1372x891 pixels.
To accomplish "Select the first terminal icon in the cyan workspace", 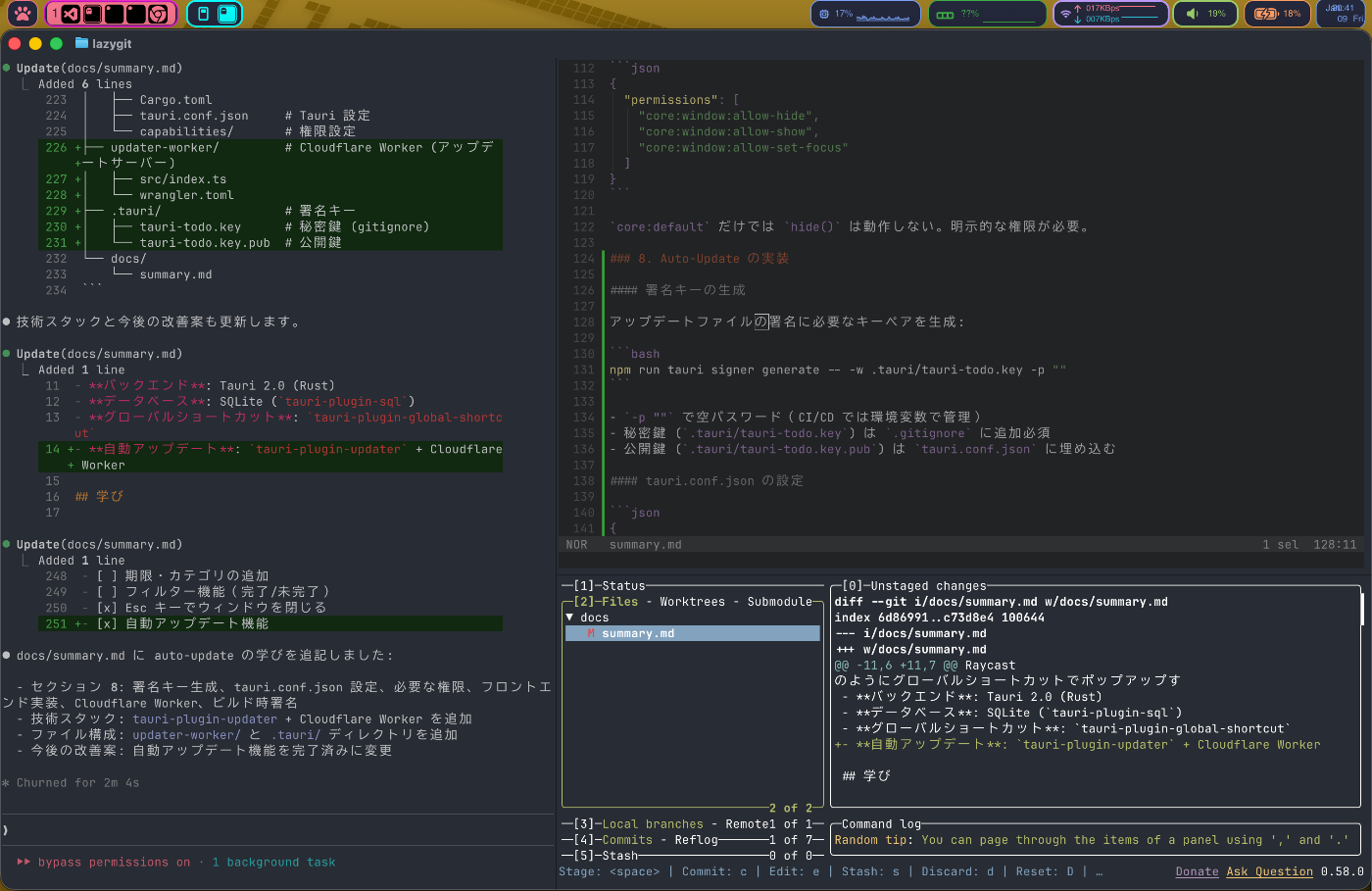I will coord(203,14).
